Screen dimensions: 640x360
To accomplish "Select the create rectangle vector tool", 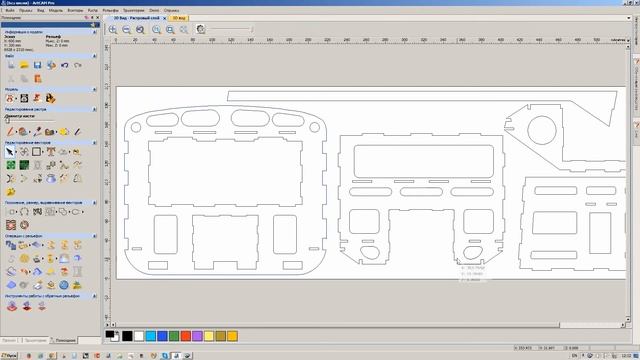I will (x=37, y=152).
